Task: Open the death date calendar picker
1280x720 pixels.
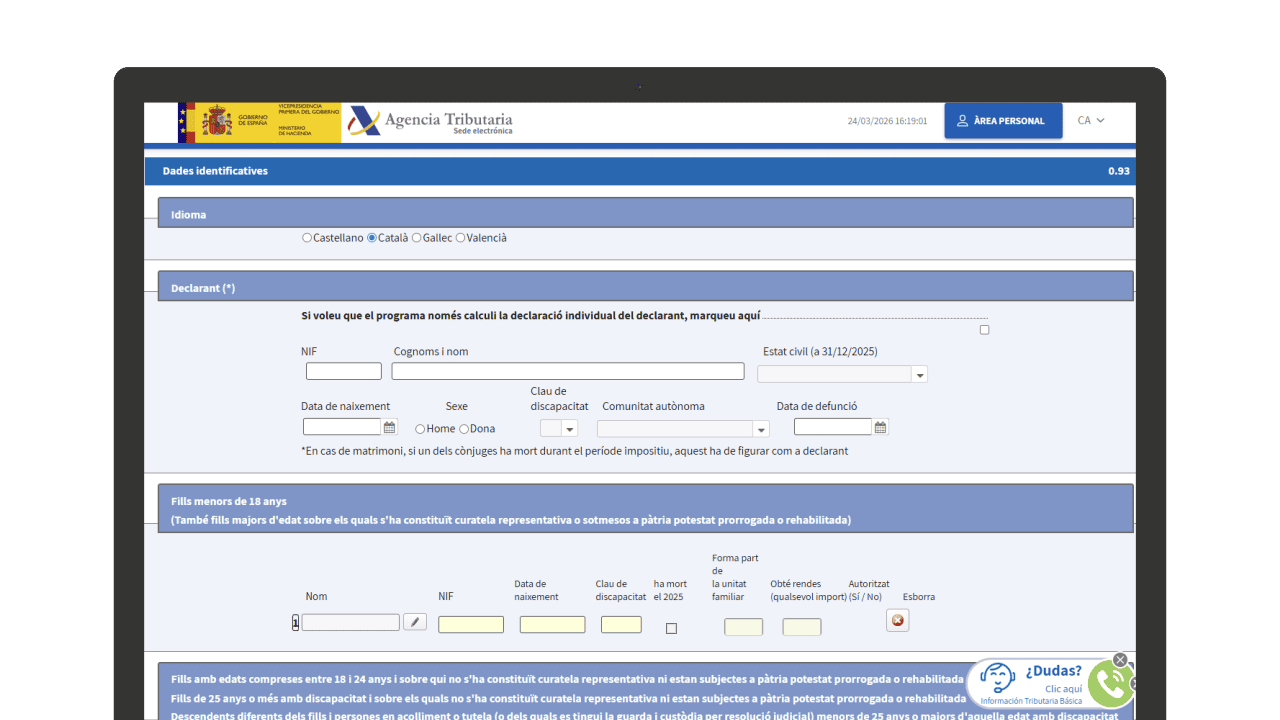Action: point(880,427)
